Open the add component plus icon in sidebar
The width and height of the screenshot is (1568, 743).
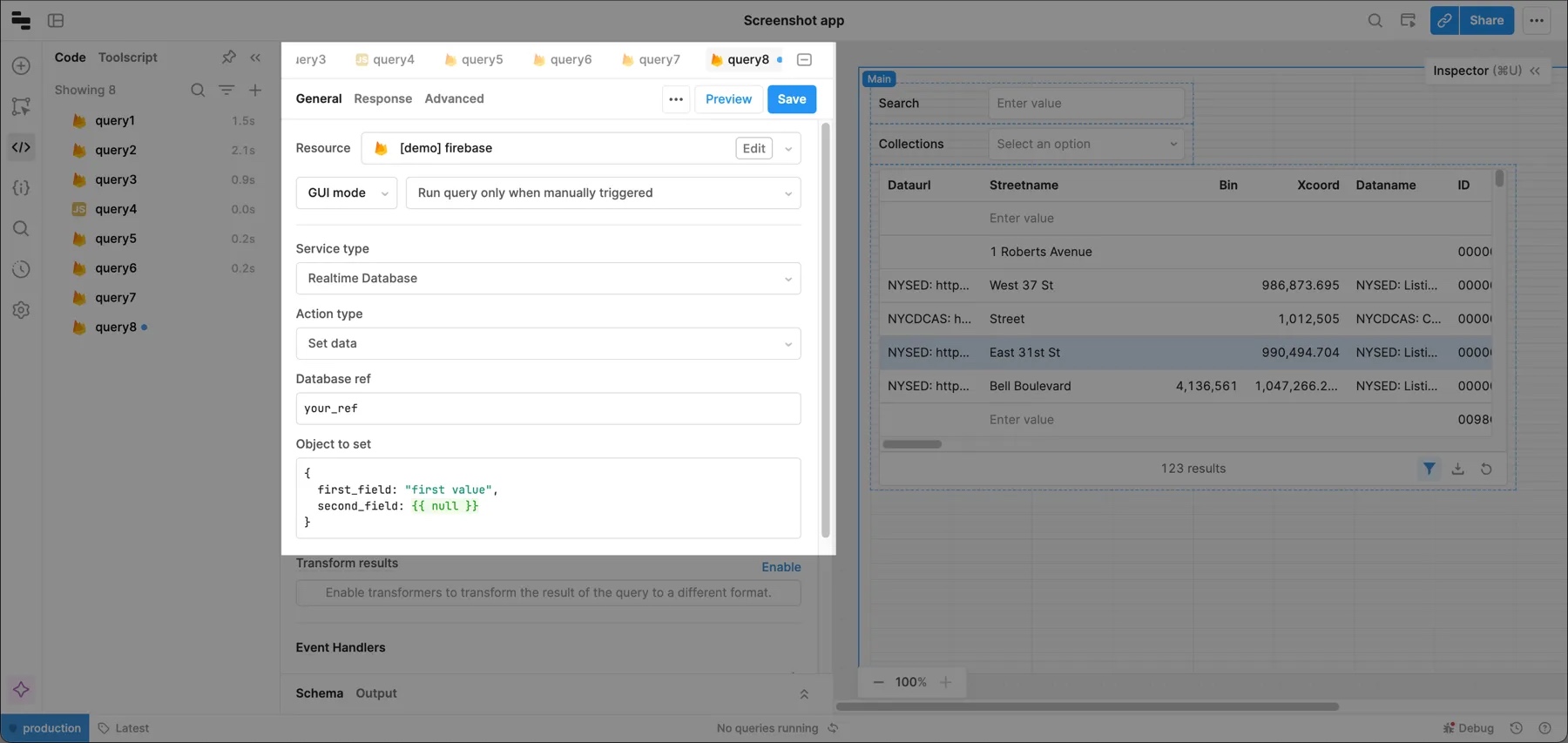click(21, 66)
